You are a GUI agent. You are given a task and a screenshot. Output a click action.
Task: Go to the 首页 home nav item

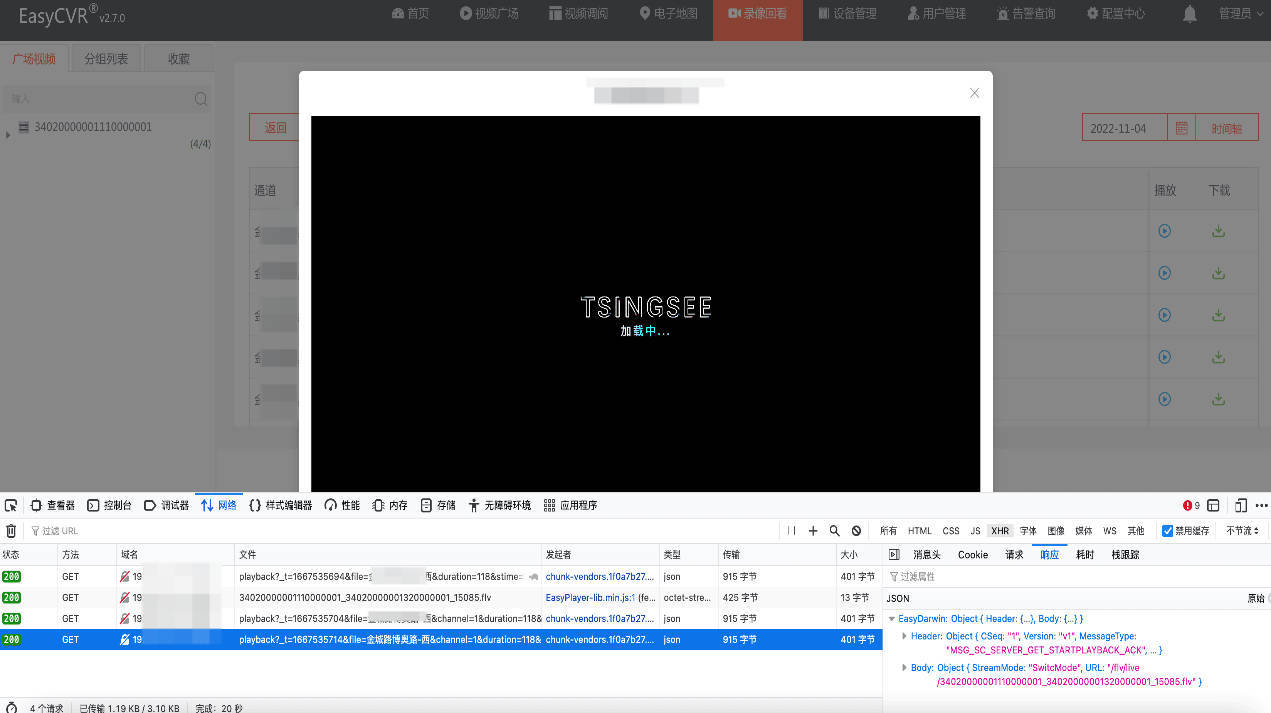[410, 14]
